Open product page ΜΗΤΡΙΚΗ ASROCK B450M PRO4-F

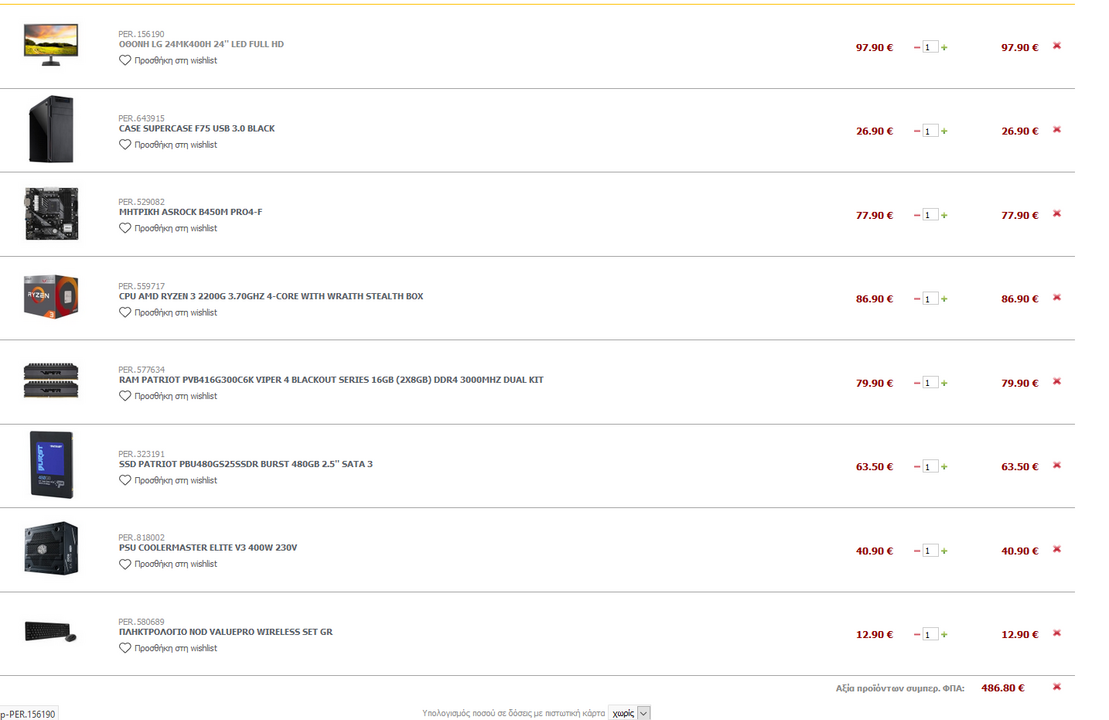click(190, 212)
